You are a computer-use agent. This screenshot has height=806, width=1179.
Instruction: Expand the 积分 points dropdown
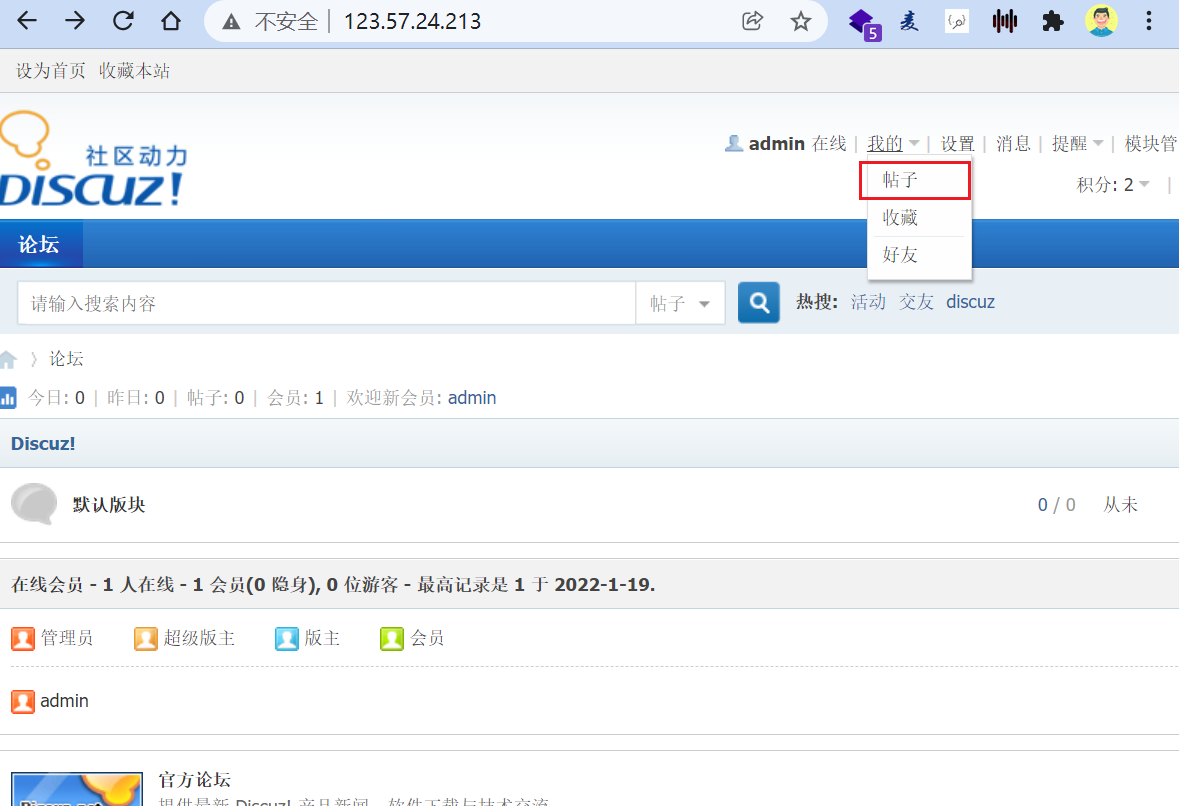(1113, 184)
